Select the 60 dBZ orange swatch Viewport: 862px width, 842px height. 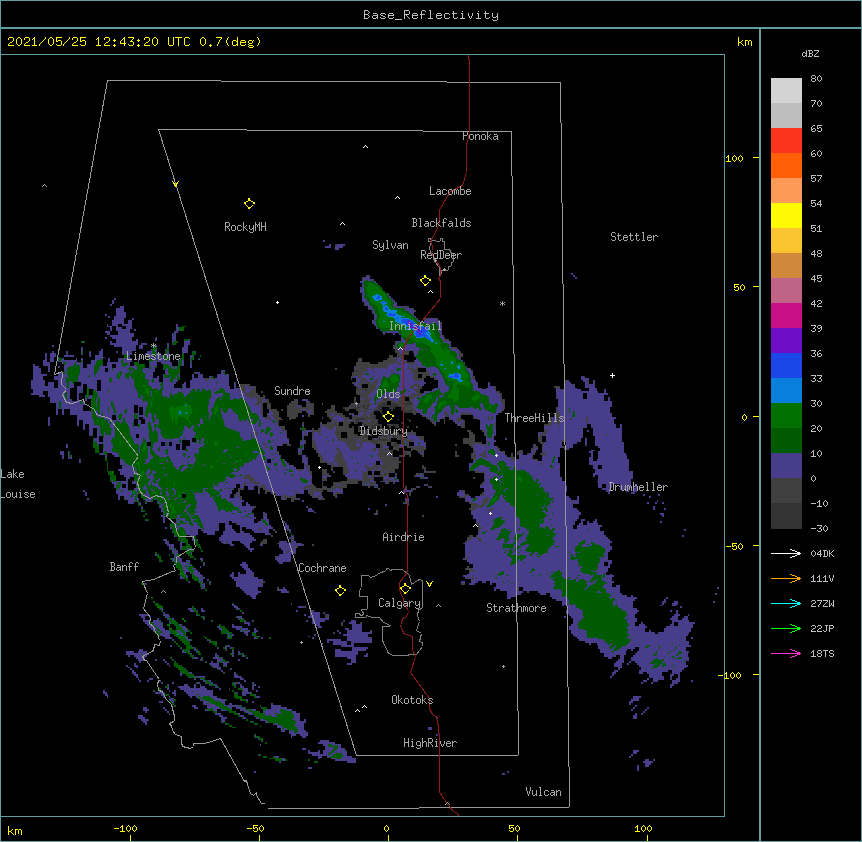786,165
